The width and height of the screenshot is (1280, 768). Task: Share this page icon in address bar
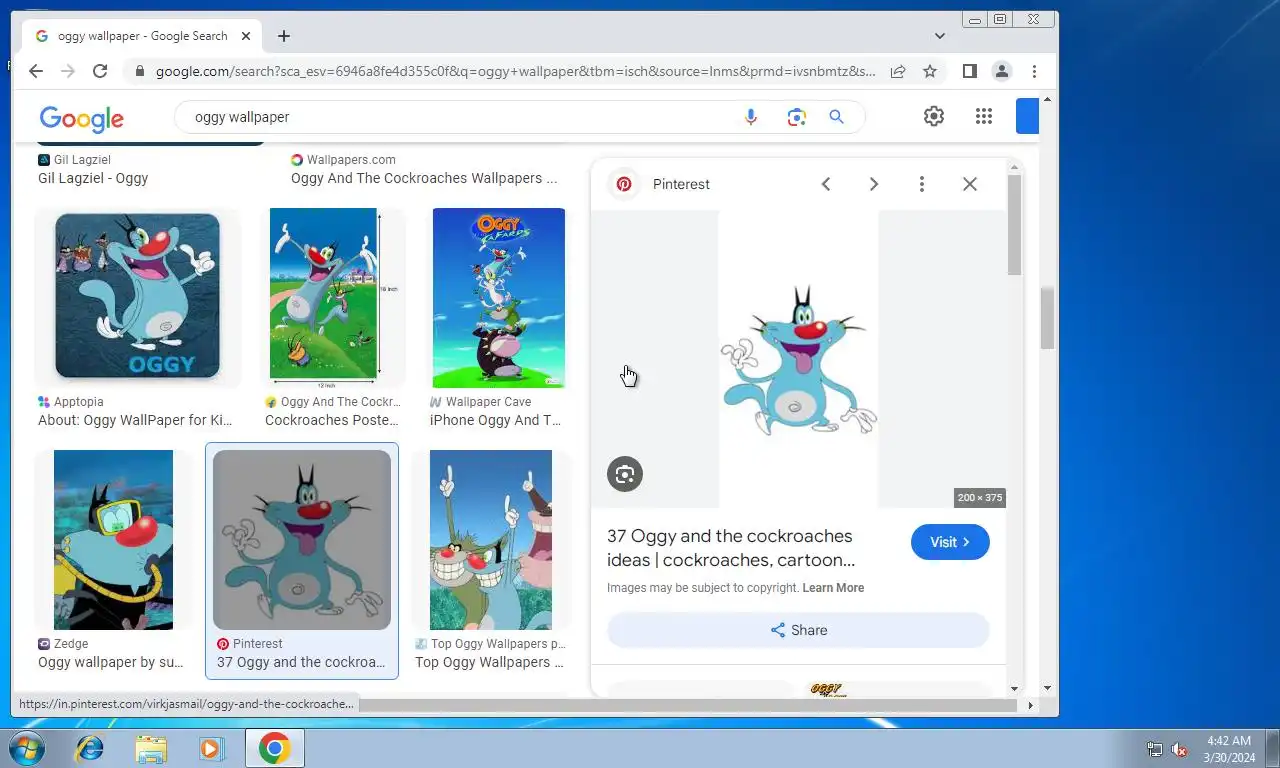[898, 71]
